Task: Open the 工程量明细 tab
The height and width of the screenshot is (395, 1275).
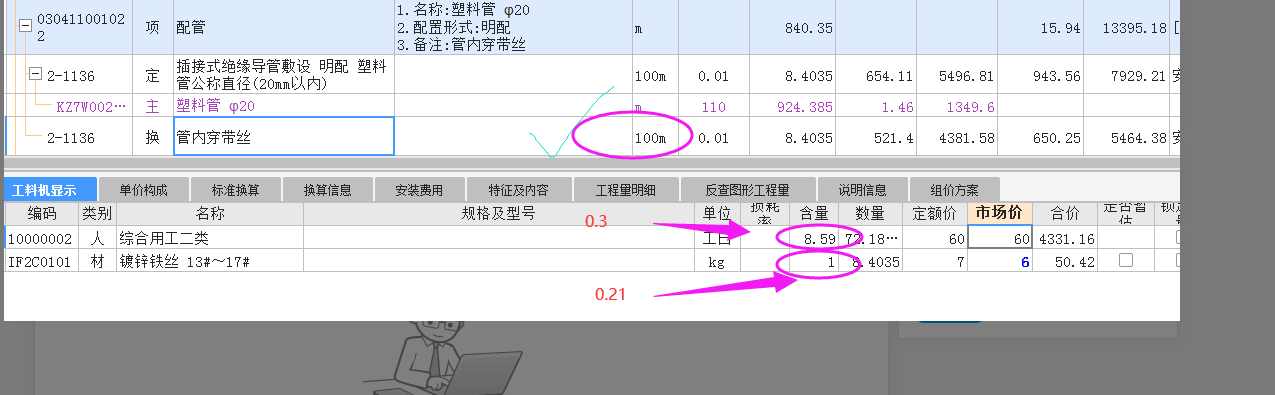Action: click(625, 189)
